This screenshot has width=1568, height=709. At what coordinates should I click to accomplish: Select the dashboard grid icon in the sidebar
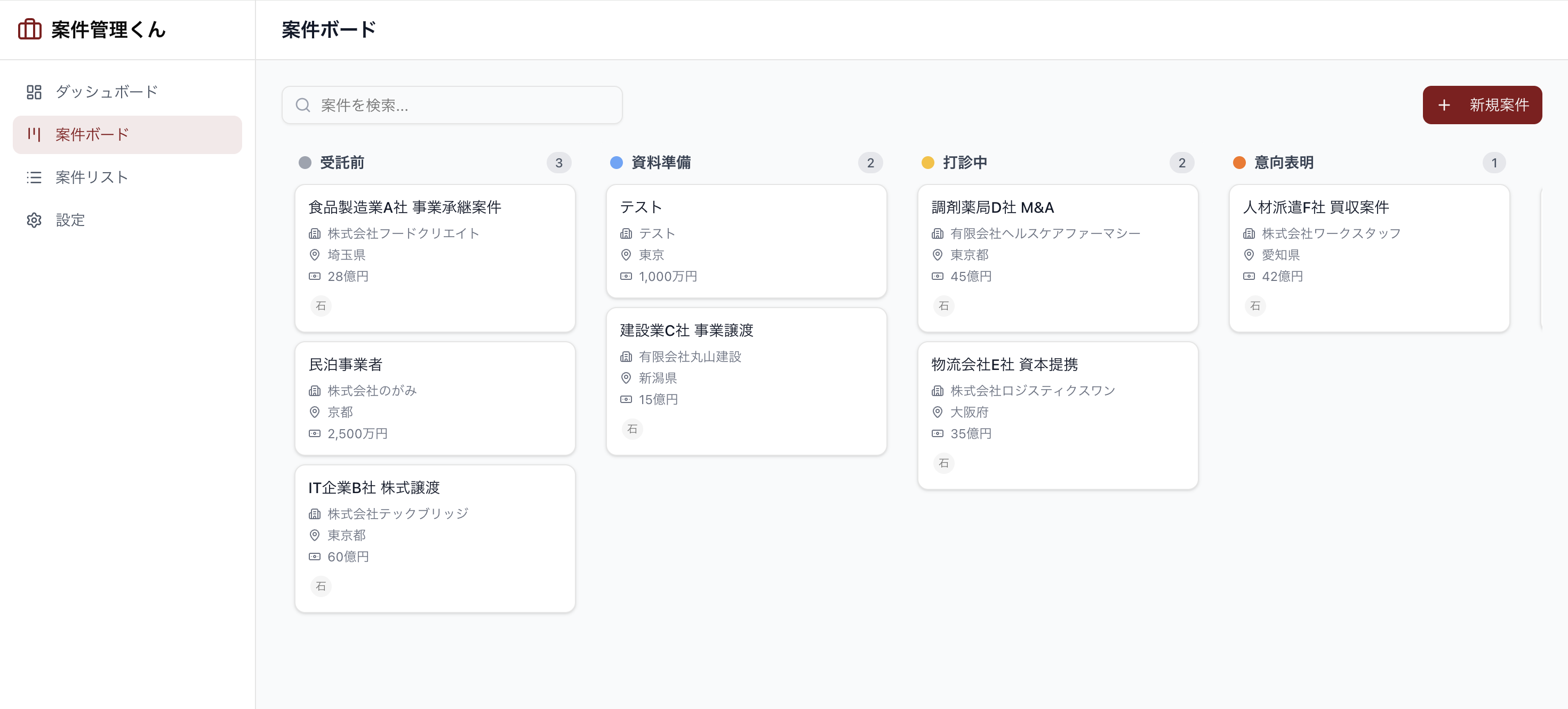(x=34, y=92)
